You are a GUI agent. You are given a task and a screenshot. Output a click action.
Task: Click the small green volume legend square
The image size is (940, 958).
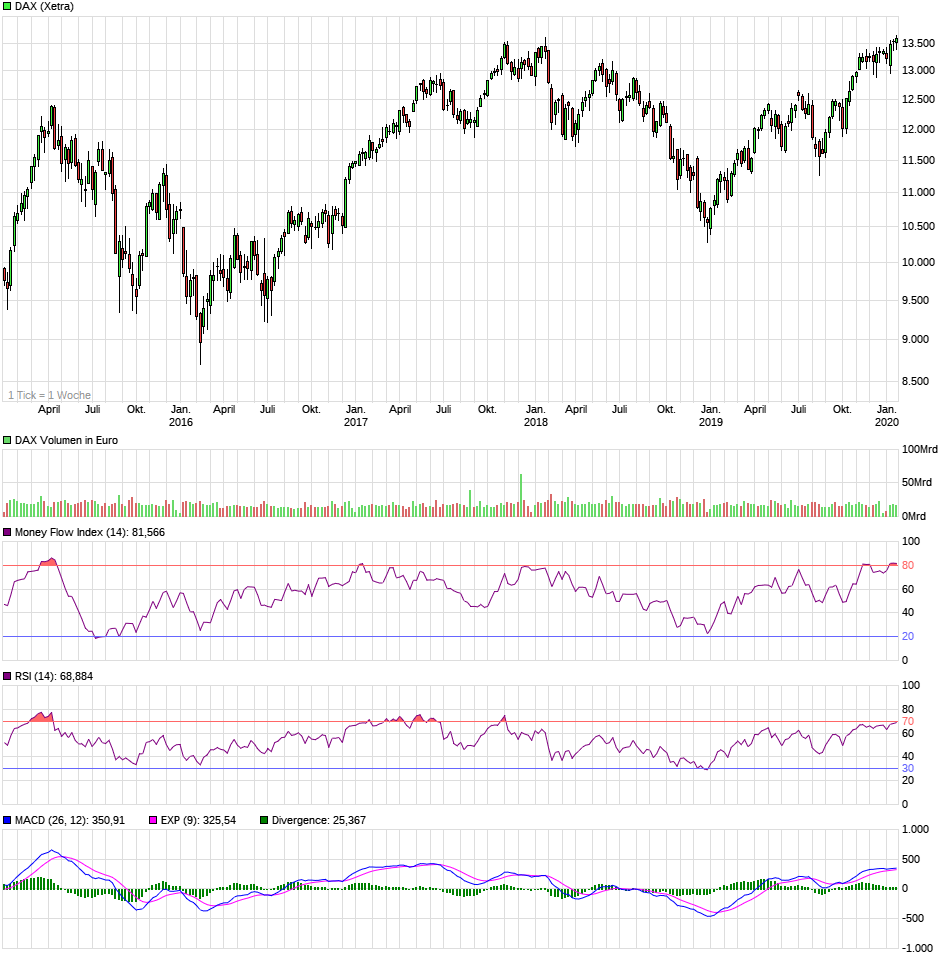[7, 438]
